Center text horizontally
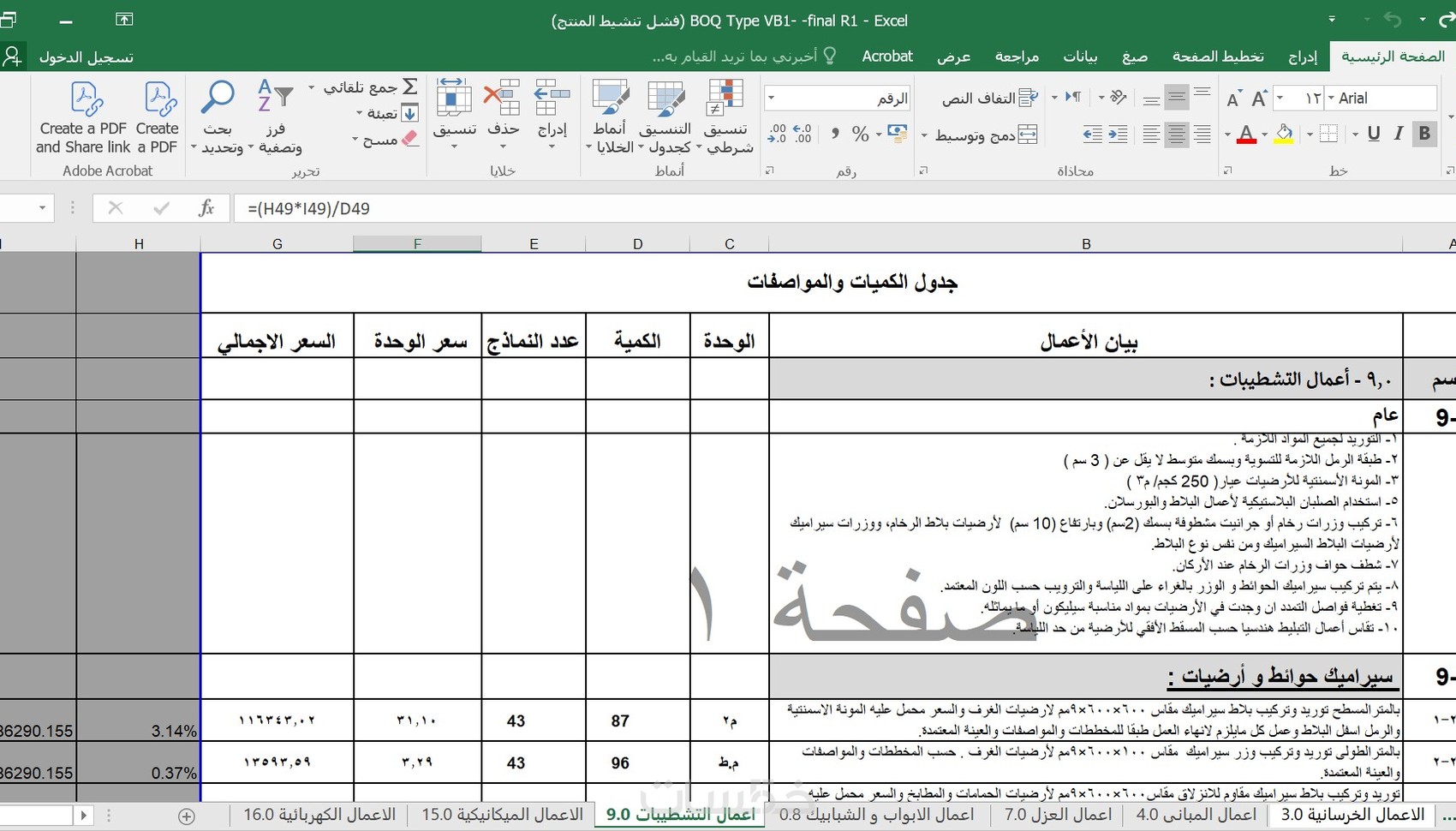Viewport: 1456px width, 831px height. (x=1177, y=134)
